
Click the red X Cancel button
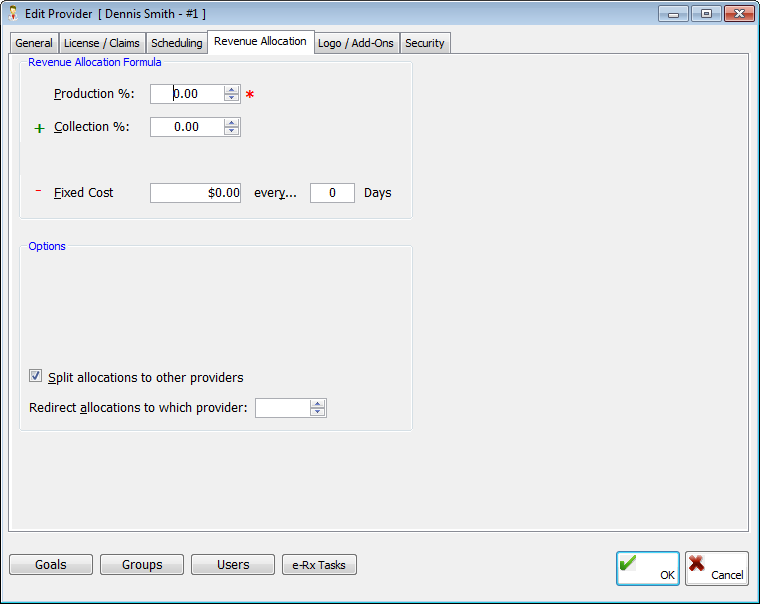(x=716, y=568)
